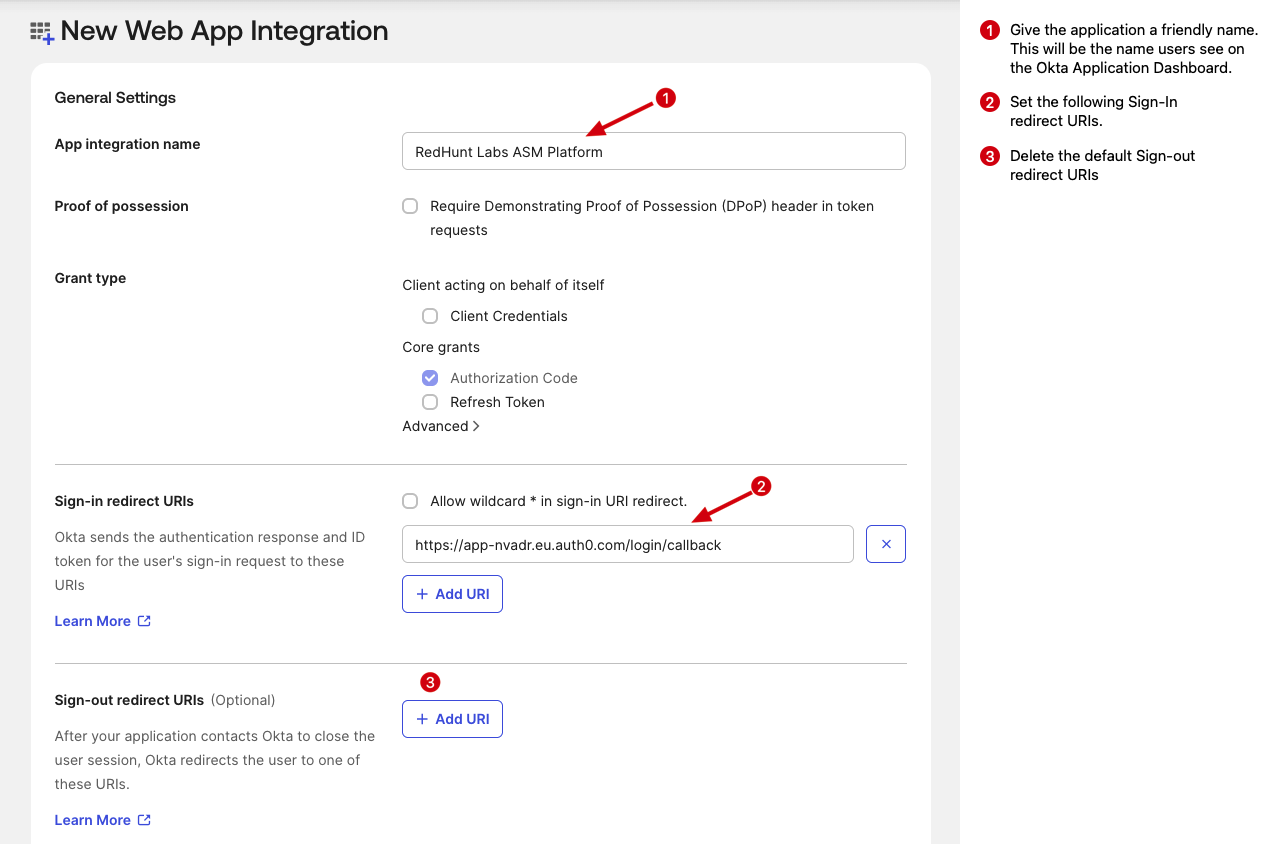Add a sign-out redirect URI

[x=452, y=719]
